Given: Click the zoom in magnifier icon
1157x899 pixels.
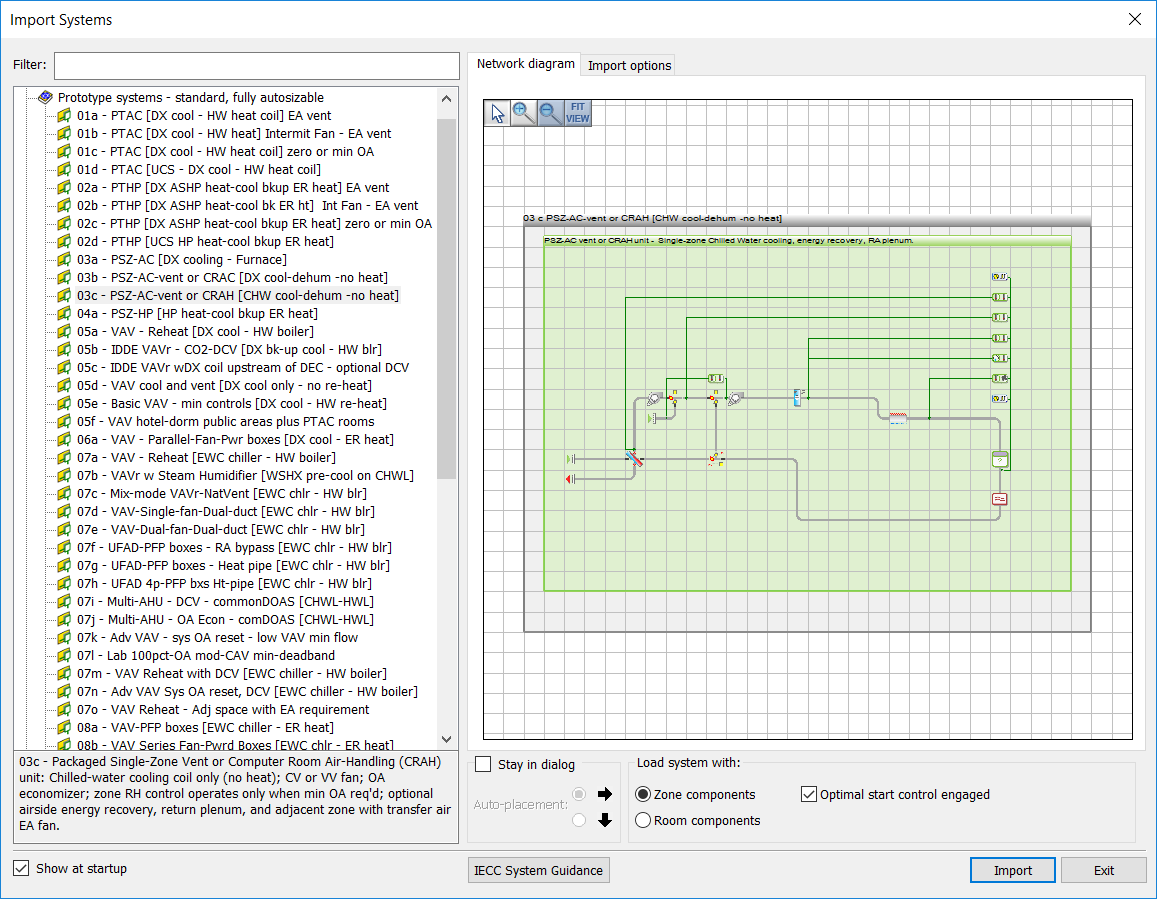Looking at the screenshot, I should click(x=524, y=113).
